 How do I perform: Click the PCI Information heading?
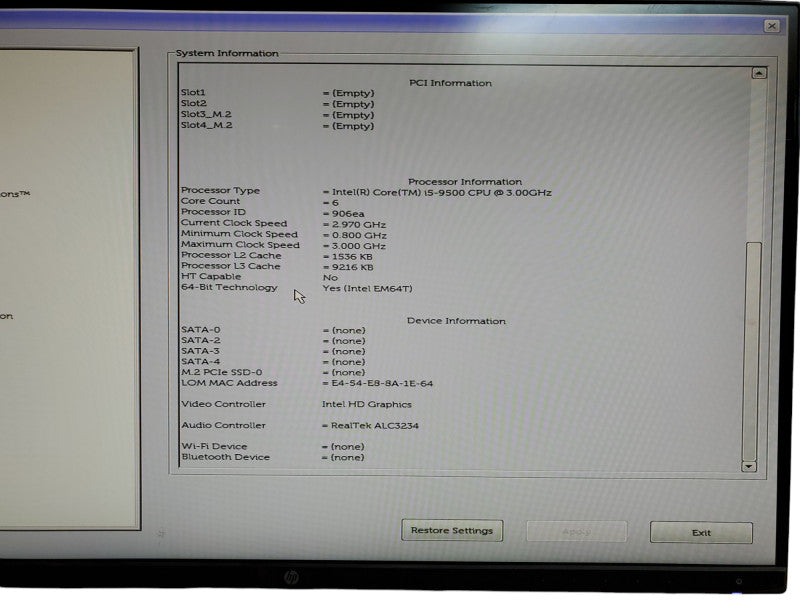451,83
